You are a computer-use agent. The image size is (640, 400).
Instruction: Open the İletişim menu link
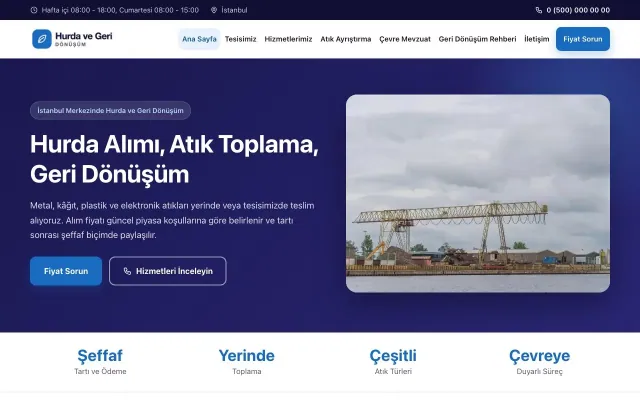coord(537,39)
